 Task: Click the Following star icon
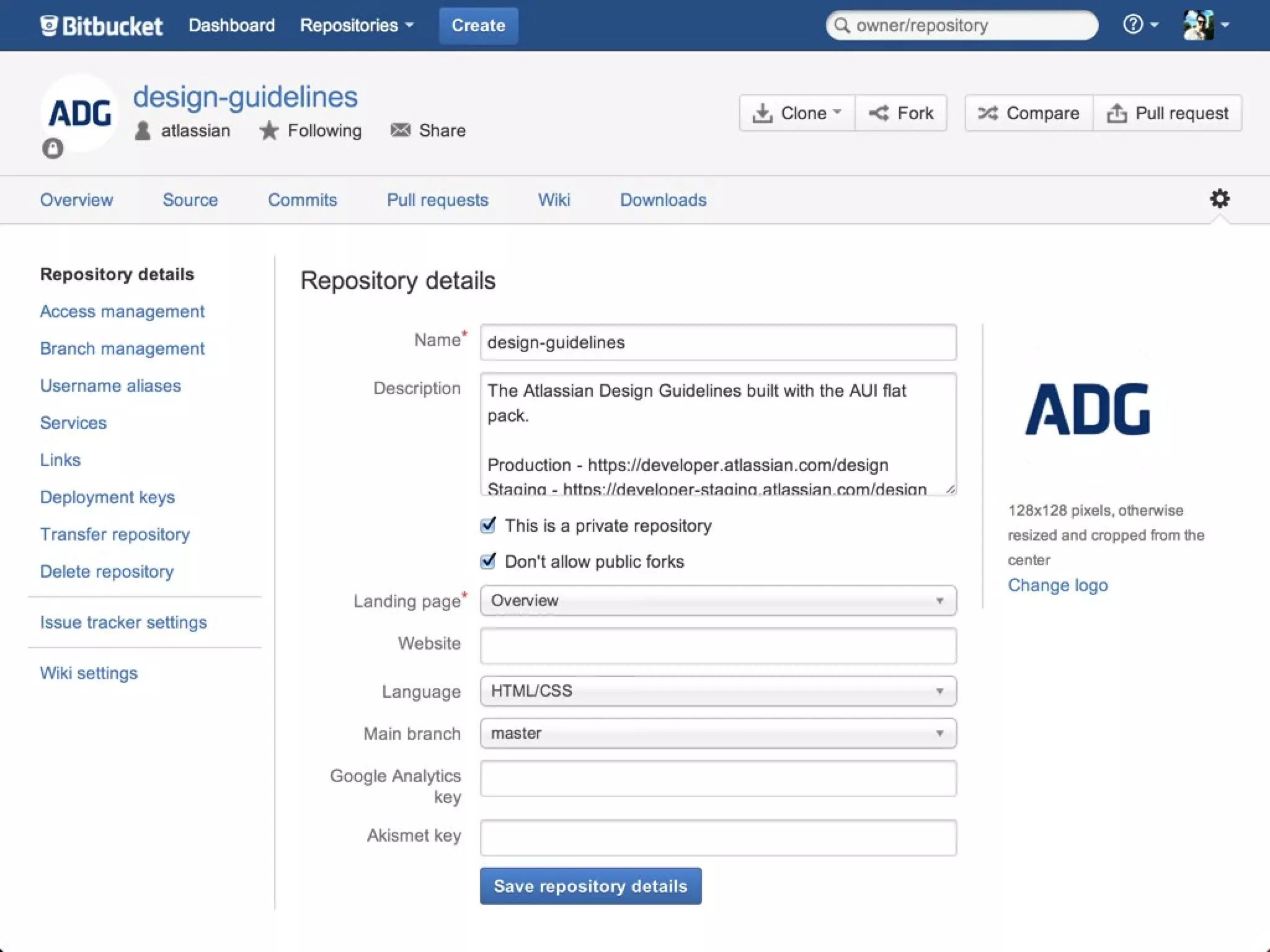(269, 131)
